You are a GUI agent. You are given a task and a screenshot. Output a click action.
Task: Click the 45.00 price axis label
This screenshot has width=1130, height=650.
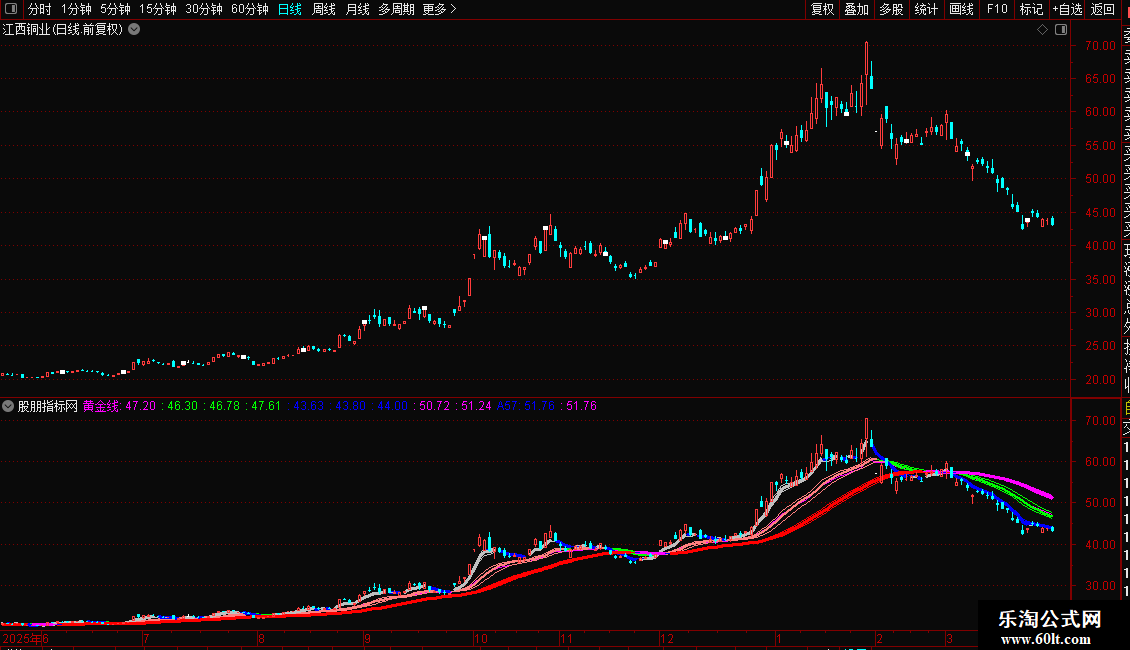click(x=1100, y=213)
